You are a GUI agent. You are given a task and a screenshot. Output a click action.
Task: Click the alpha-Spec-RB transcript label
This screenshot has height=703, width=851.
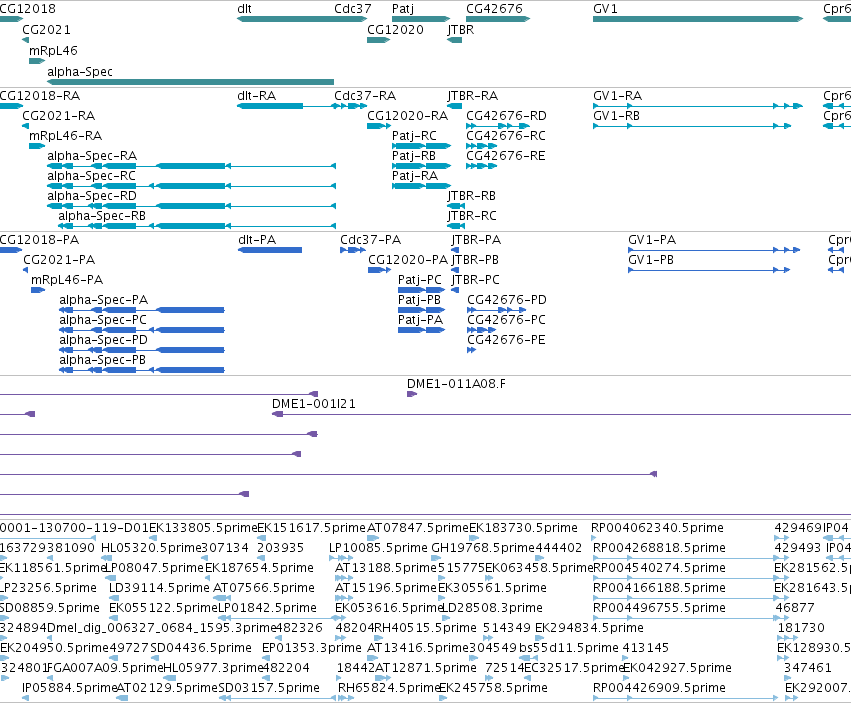(102, 216)
